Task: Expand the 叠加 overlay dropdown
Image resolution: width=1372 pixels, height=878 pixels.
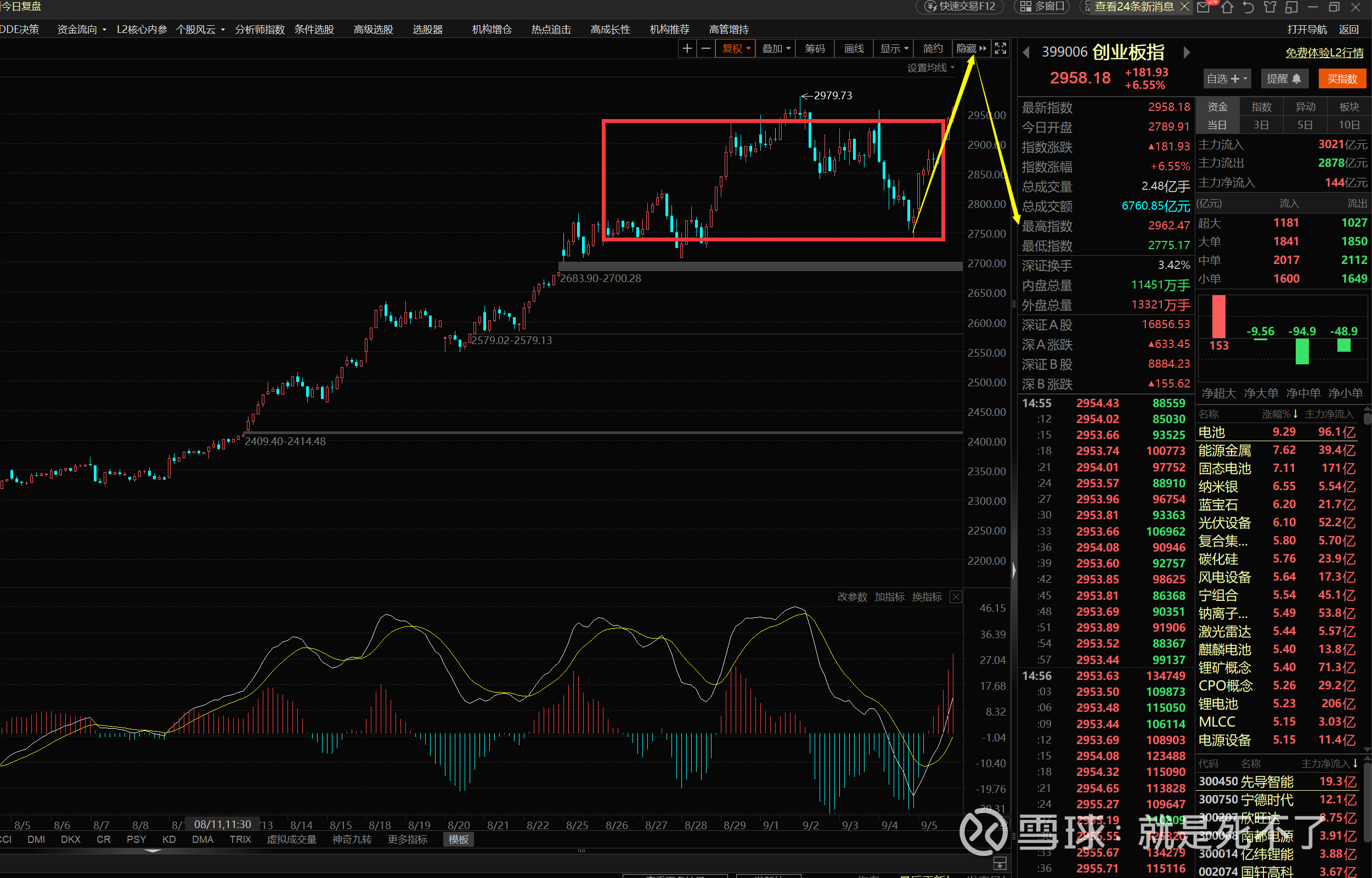Action: [776, 49]
